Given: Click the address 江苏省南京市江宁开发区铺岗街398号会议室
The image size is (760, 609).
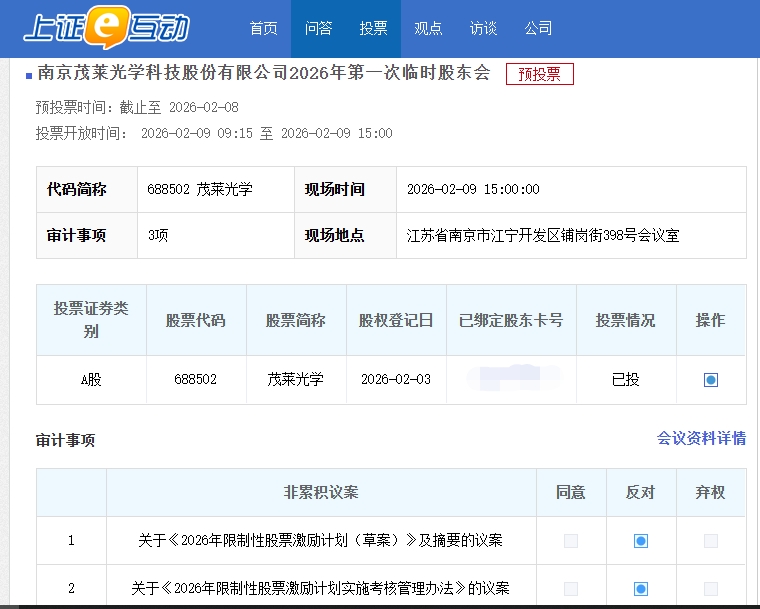Looking at the screenshot, I should pos(543,236).
